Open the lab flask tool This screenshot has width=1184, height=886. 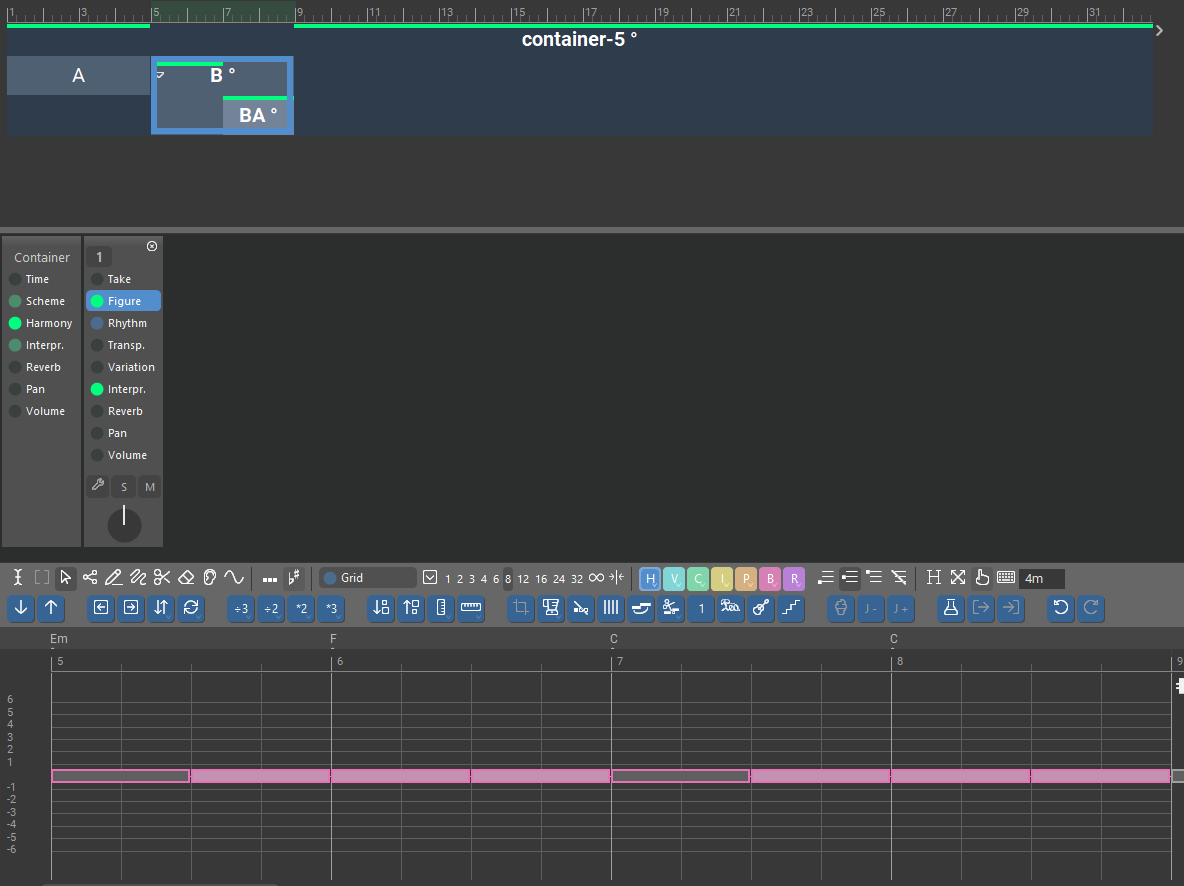[x=951, y=607]
